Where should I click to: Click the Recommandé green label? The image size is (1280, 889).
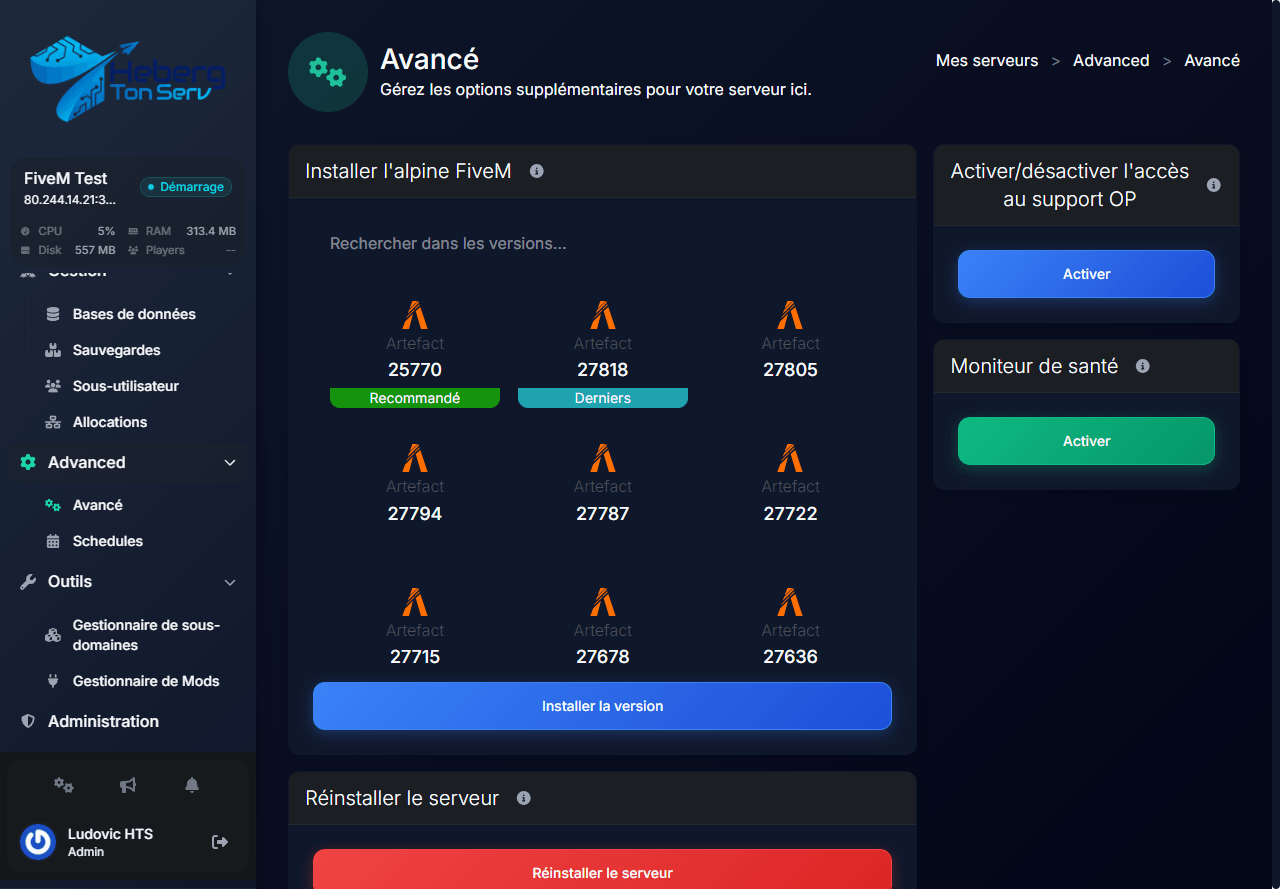[415, 398]
